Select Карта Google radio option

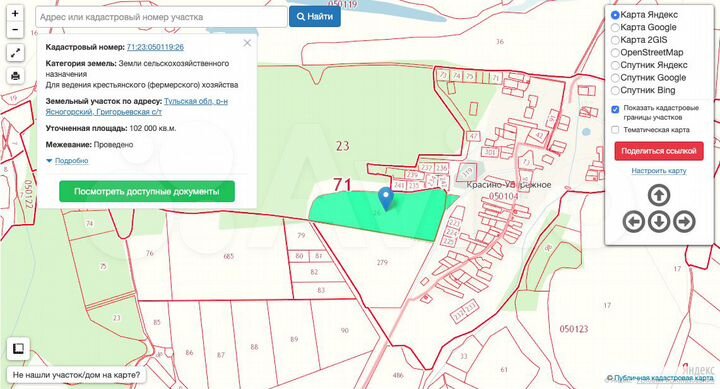tap(615, 28)
